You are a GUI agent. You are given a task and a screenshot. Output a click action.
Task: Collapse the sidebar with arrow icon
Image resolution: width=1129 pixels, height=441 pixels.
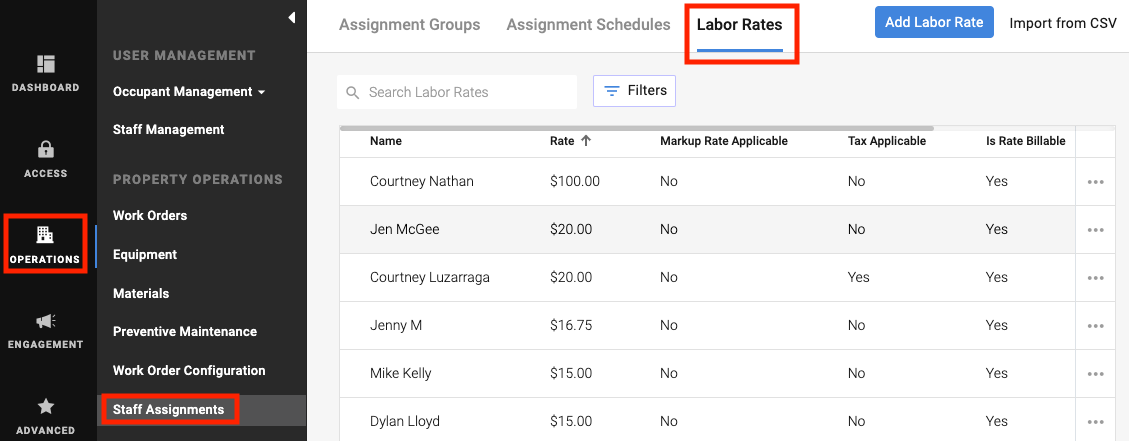[291, 17]
